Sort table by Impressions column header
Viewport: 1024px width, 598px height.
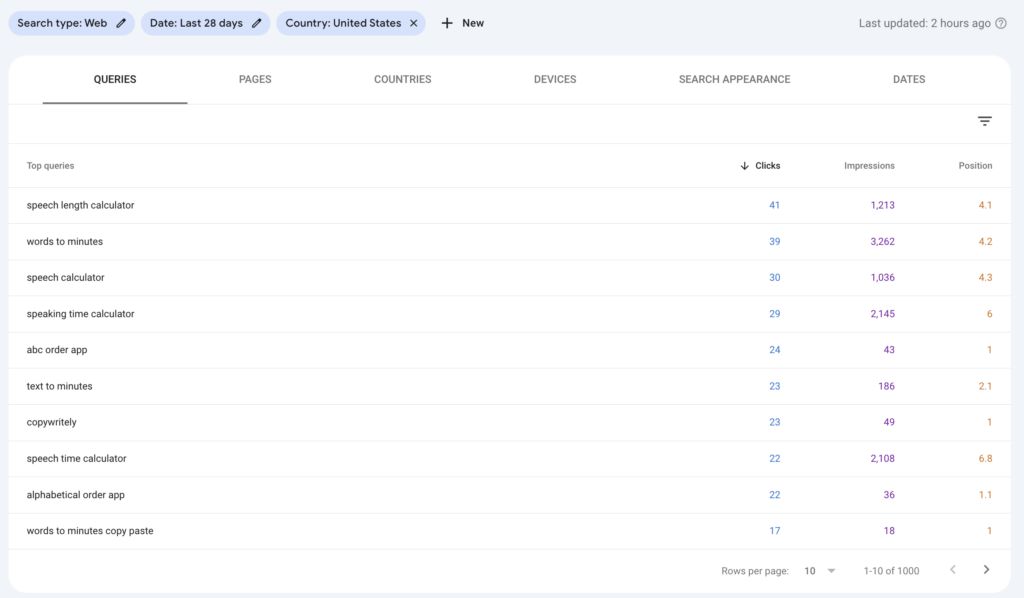869,166
